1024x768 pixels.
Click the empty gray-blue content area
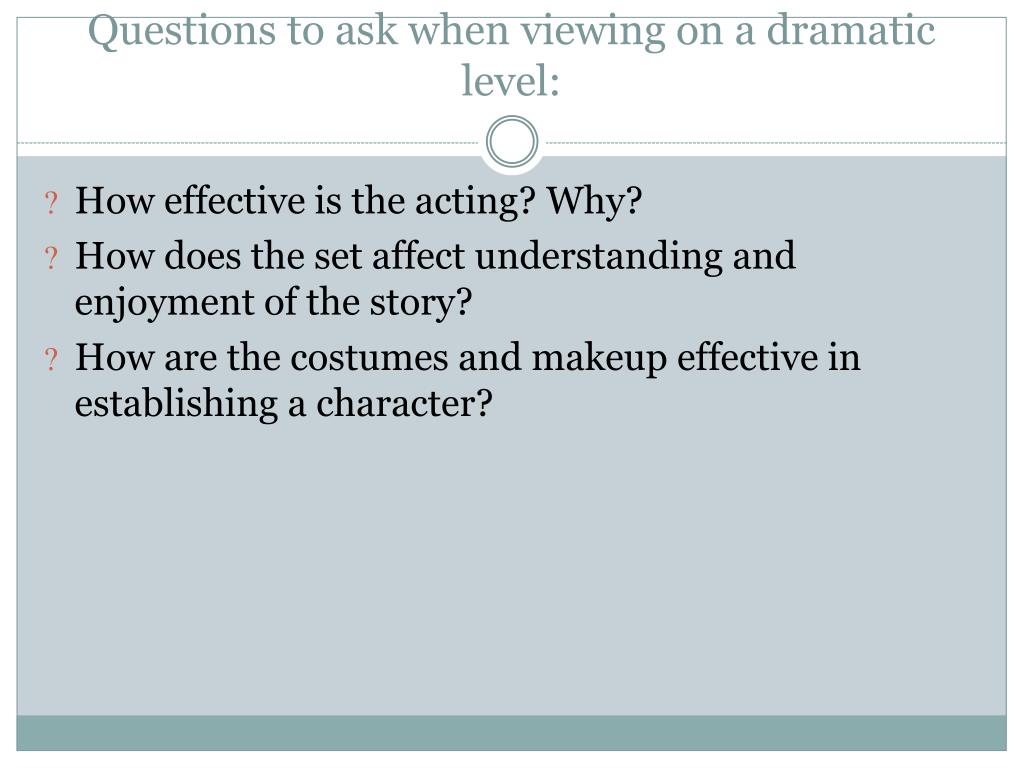[x=511, y=568]
